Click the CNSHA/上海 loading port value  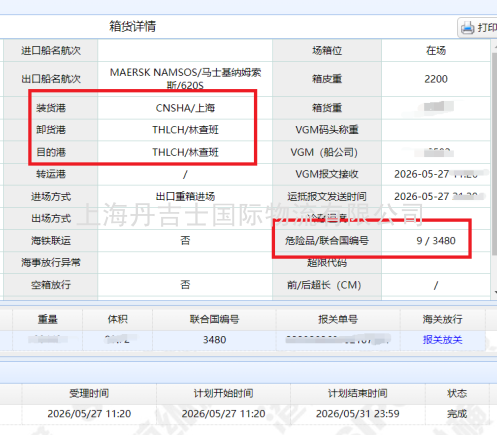click(185, 108)
